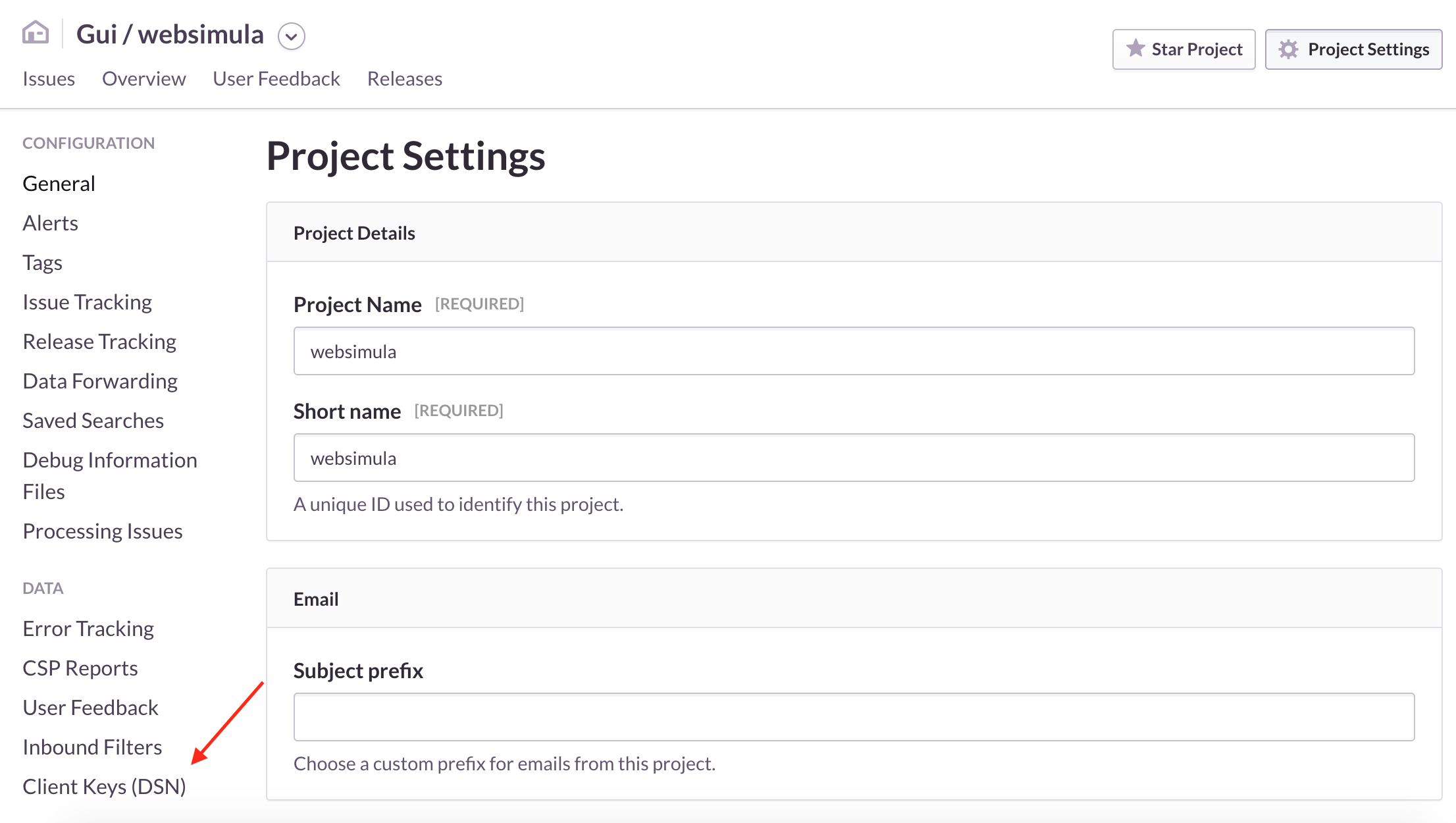
Task: Click the Star Project button
Action: (x=1183, y=49)
